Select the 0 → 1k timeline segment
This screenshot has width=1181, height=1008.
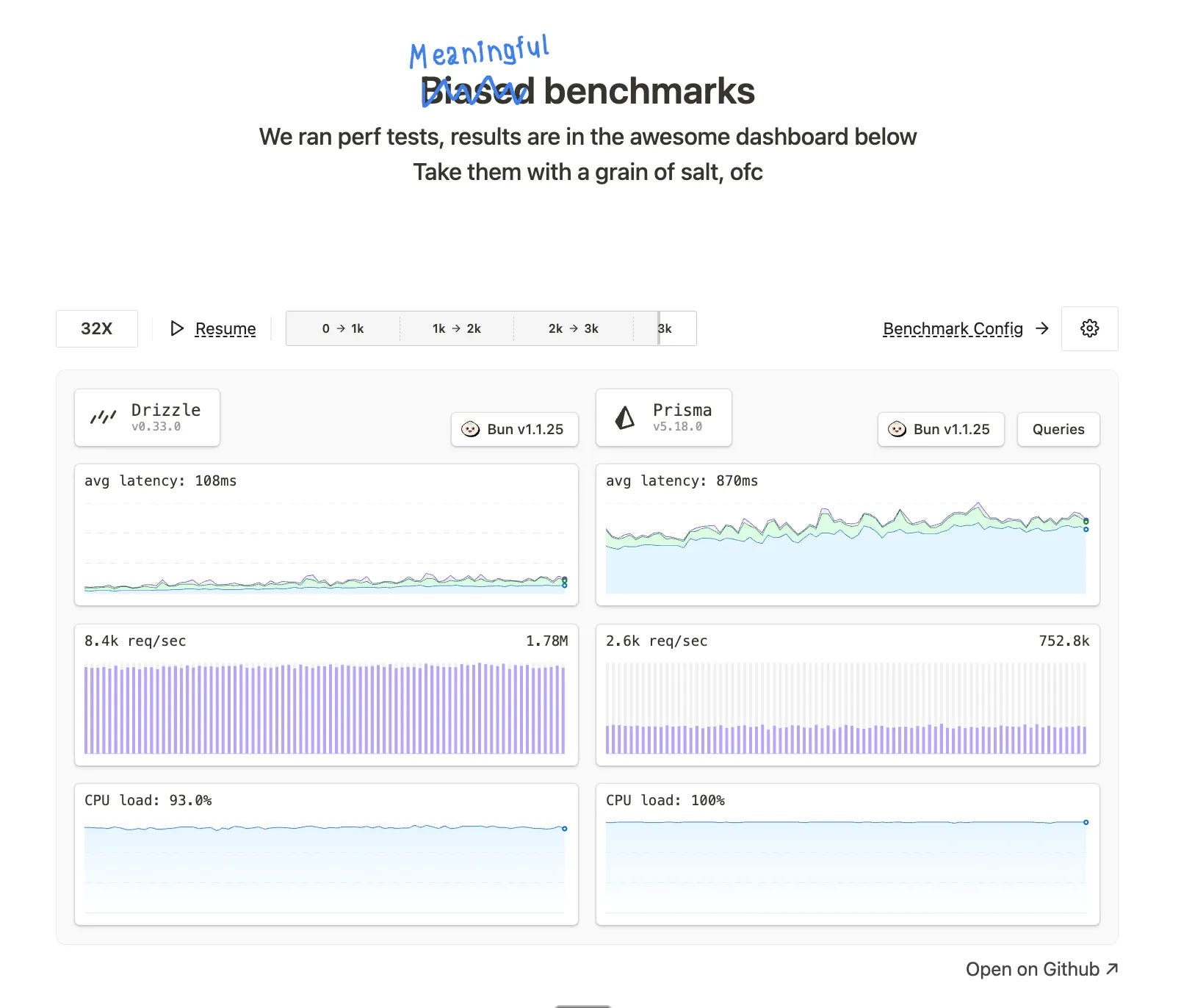point(343,328)
